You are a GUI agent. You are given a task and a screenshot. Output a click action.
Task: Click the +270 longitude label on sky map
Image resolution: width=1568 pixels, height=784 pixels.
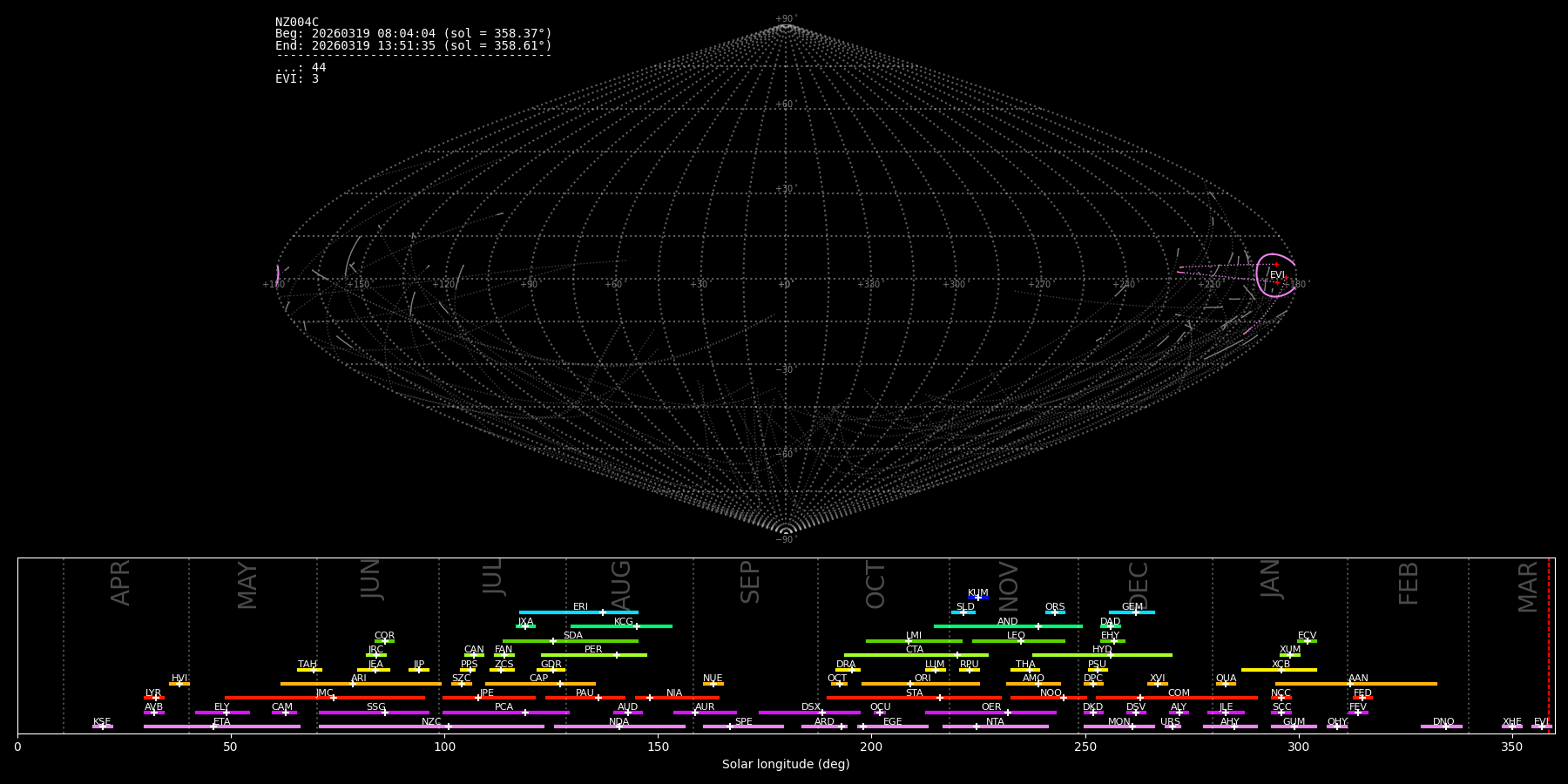tap(1038, 284)
